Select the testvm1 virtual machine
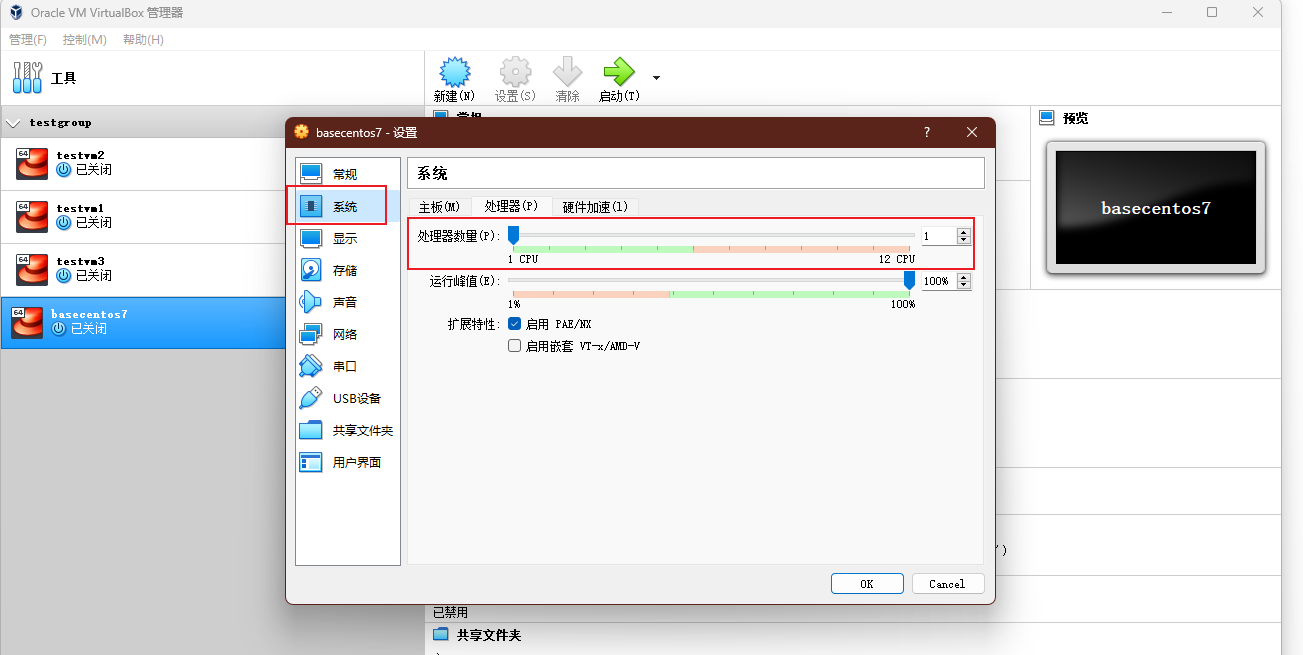 click(212, 216)
